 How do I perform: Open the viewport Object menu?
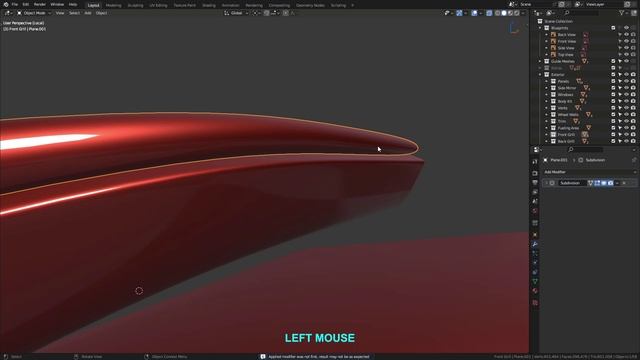[x=101, y=13]
